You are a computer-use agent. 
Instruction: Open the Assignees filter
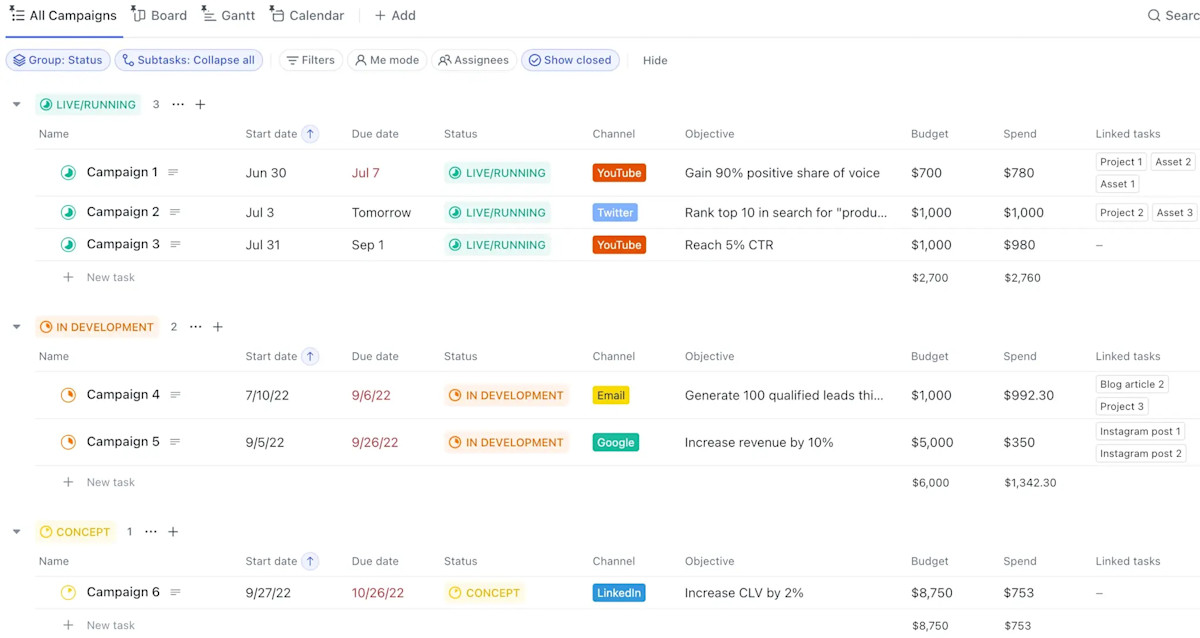pyautogui.click(x=473, y=60)
